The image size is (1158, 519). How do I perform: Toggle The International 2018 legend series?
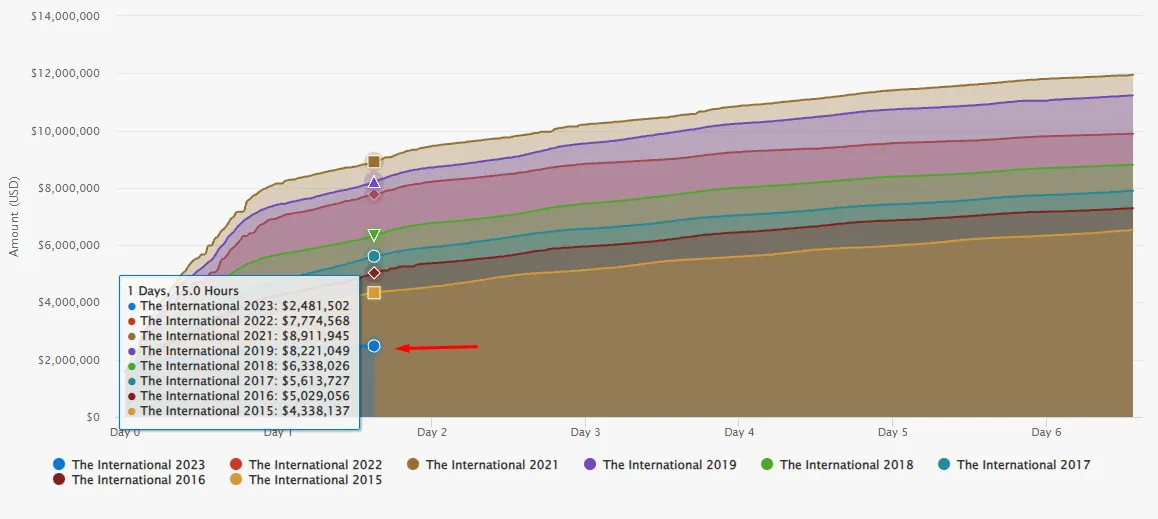[x=837, y=464]
